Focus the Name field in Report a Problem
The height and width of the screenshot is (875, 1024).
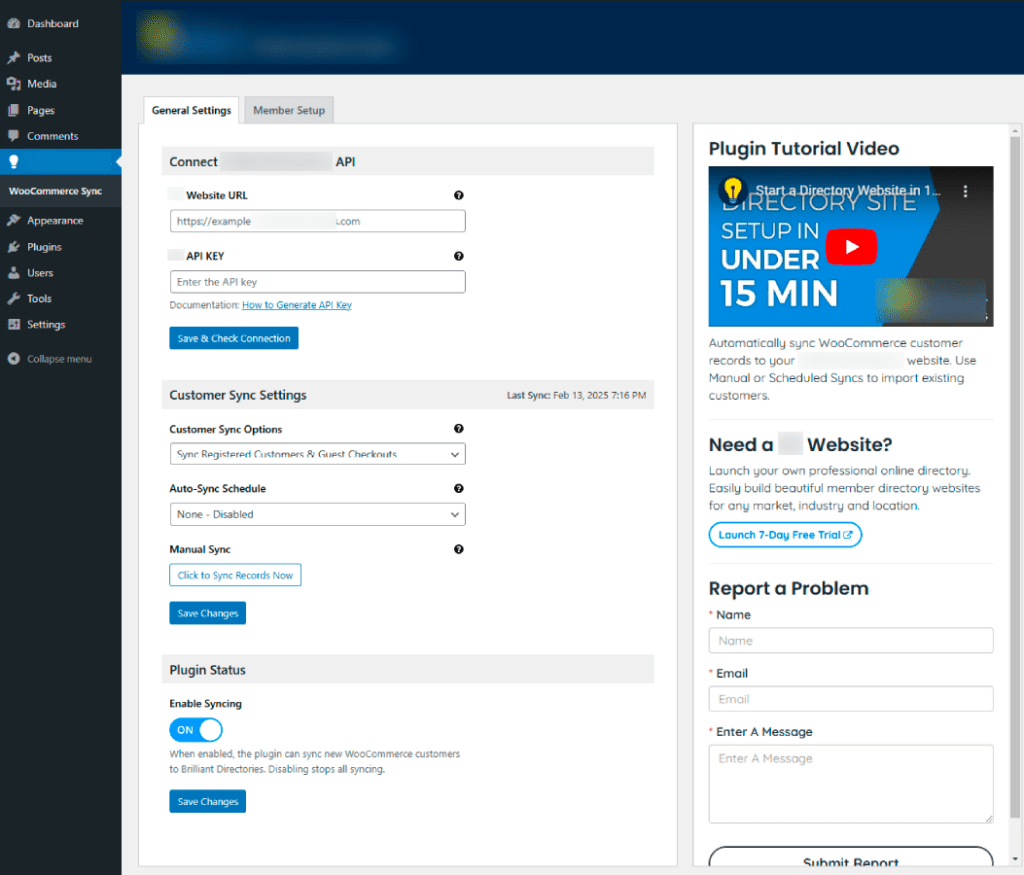tap(850, 641)
